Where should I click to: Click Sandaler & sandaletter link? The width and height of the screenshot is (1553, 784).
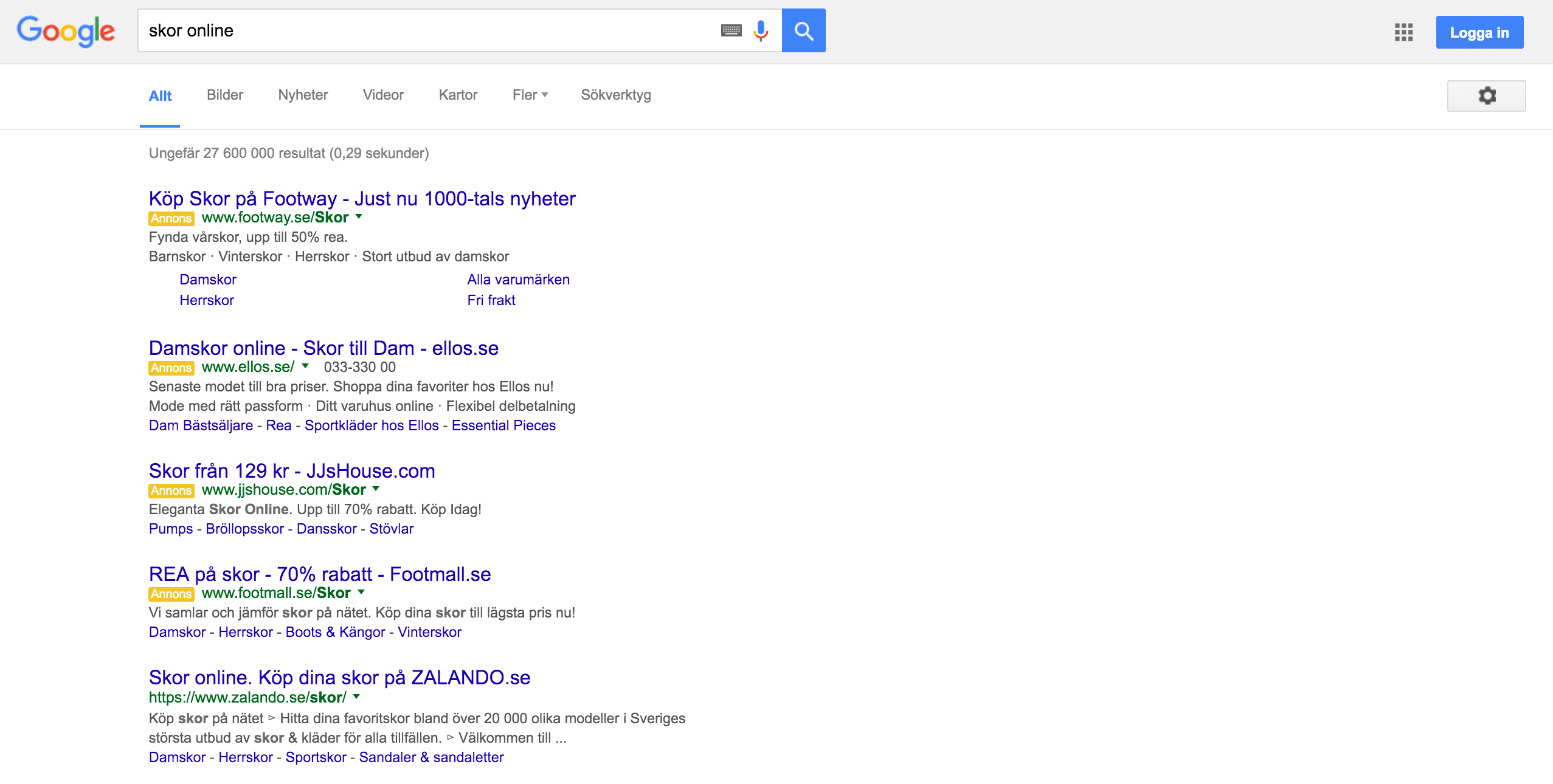(431, 757)
